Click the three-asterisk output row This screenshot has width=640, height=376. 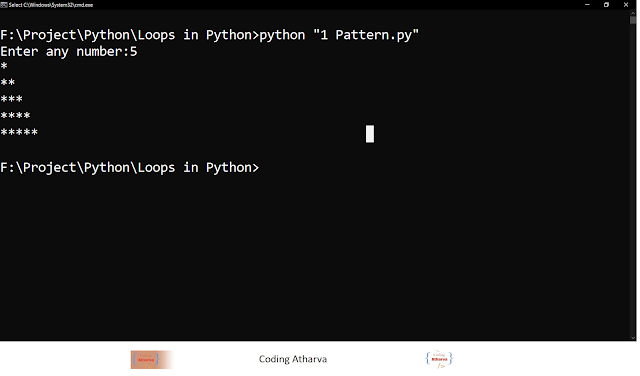point(11,99)
